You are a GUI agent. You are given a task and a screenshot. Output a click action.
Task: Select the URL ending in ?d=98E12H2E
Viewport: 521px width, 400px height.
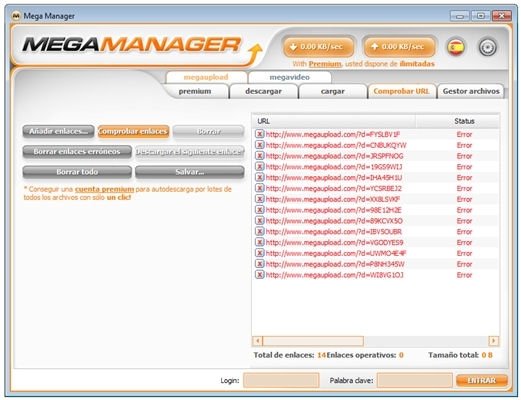click(x=334, y=210)
